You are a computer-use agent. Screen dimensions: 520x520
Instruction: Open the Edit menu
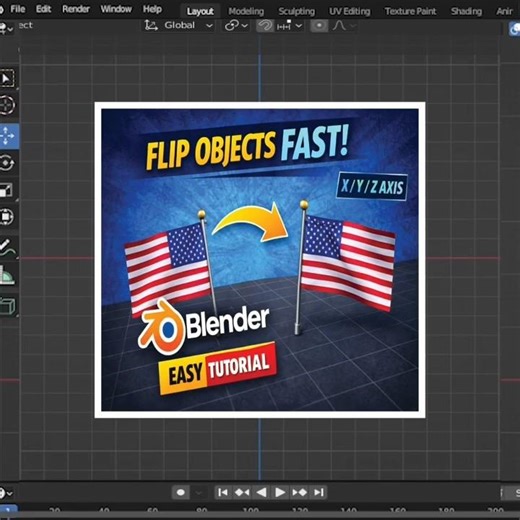click(43, 9)
